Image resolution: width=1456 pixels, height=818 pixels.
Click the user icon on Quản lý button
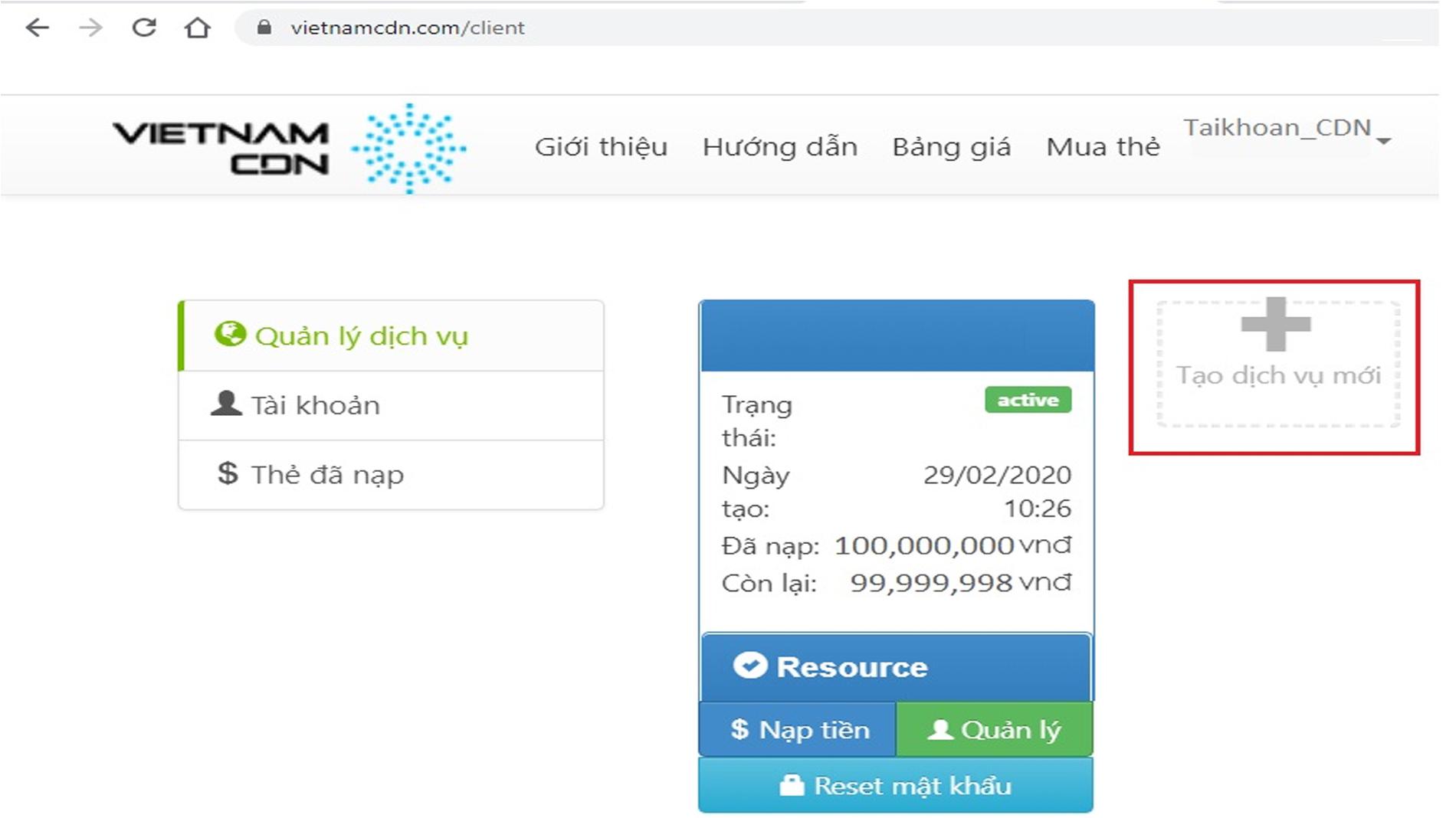(x=940, y=729)
